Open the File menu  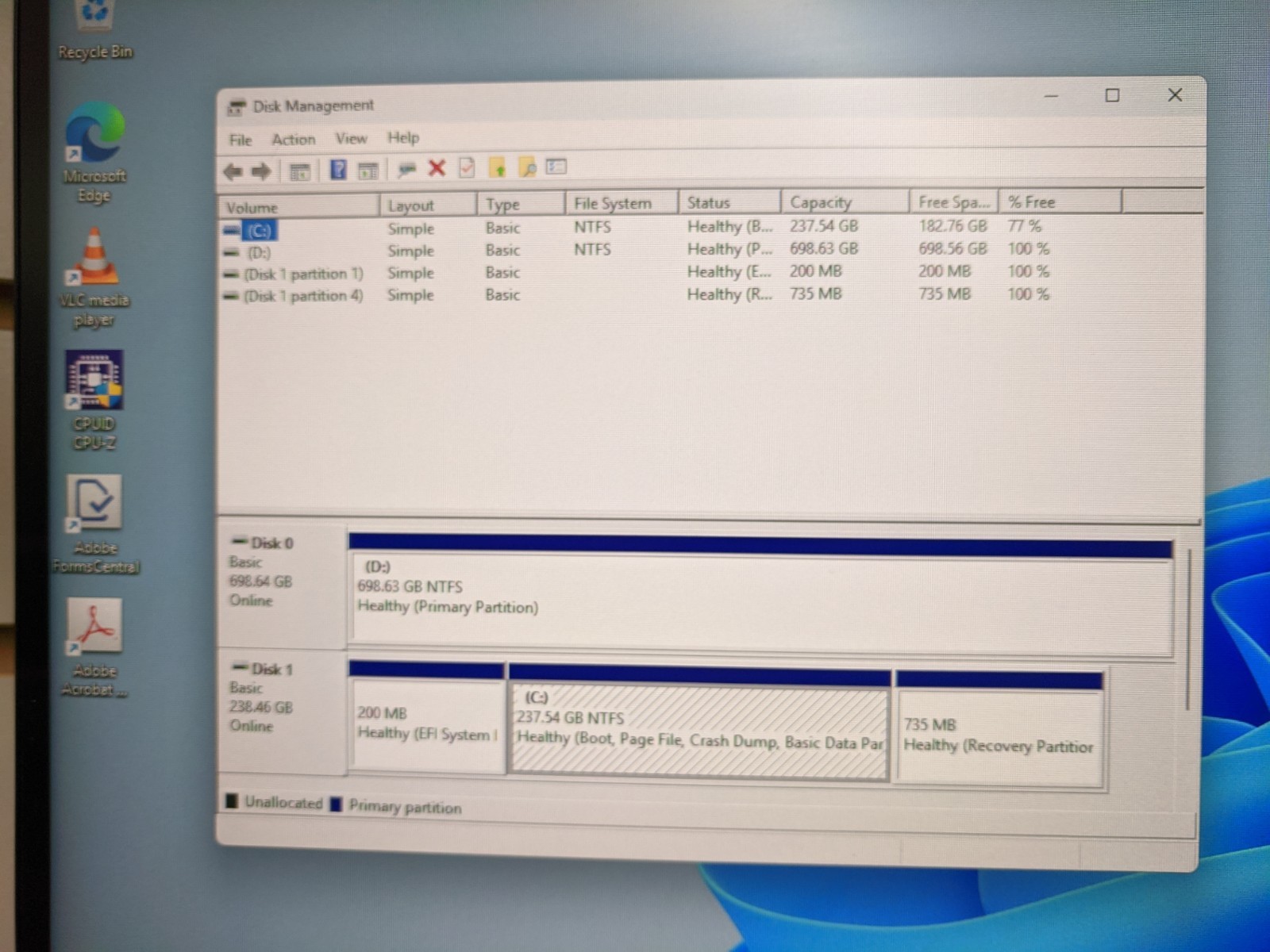[240, 140]
